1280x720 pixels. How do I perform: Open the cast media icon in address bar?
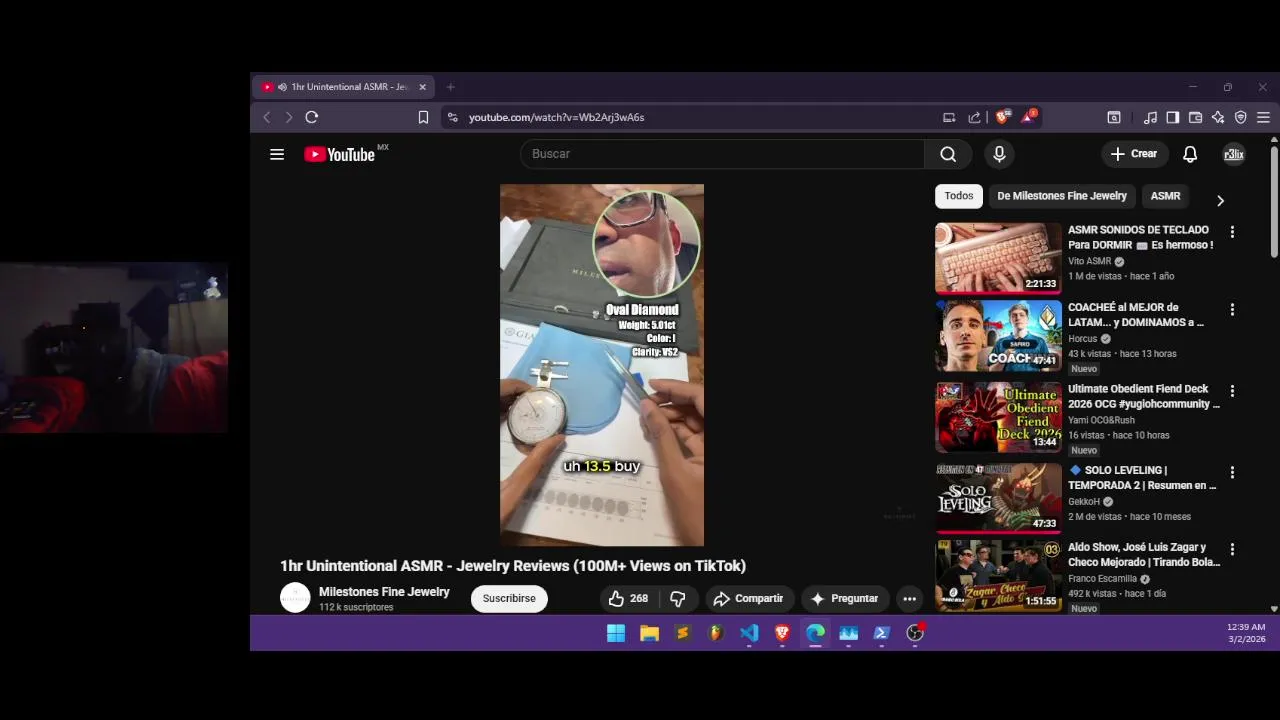click(x=949, y=117)
